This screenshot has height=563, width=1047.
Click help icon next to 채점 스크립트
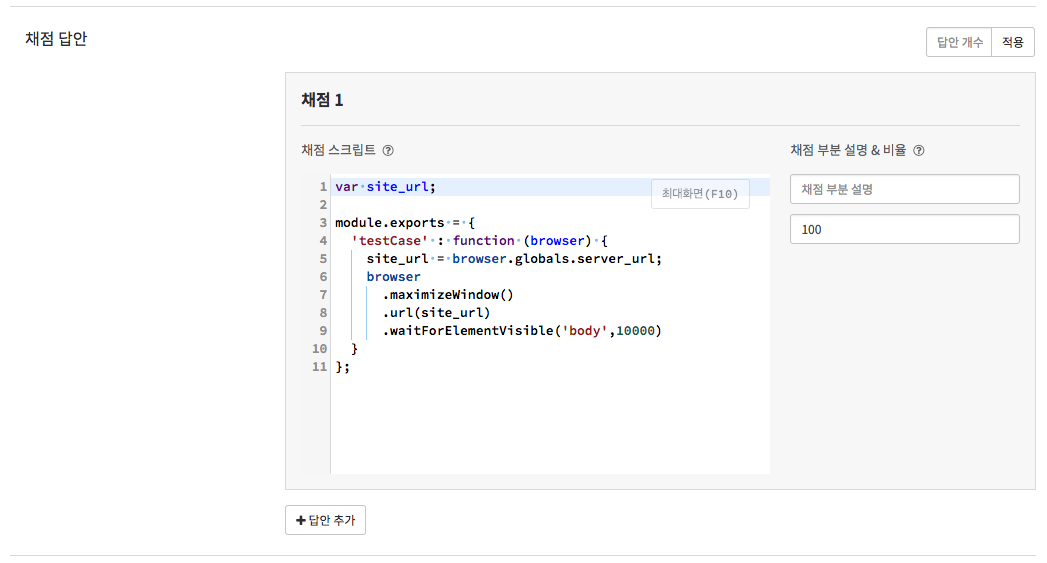[x=388, y=151]
